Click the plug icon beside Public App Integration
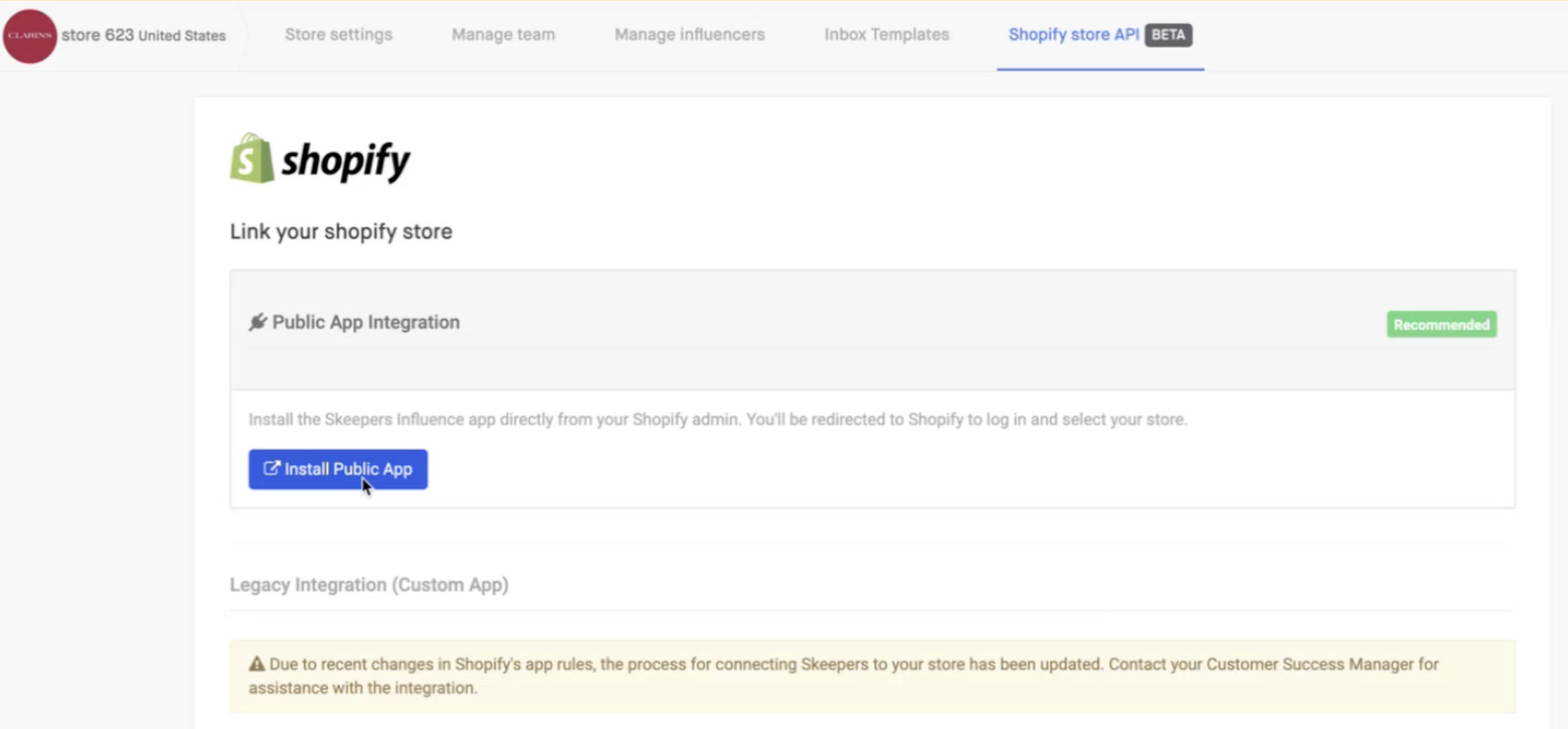 tap(258, 322)
